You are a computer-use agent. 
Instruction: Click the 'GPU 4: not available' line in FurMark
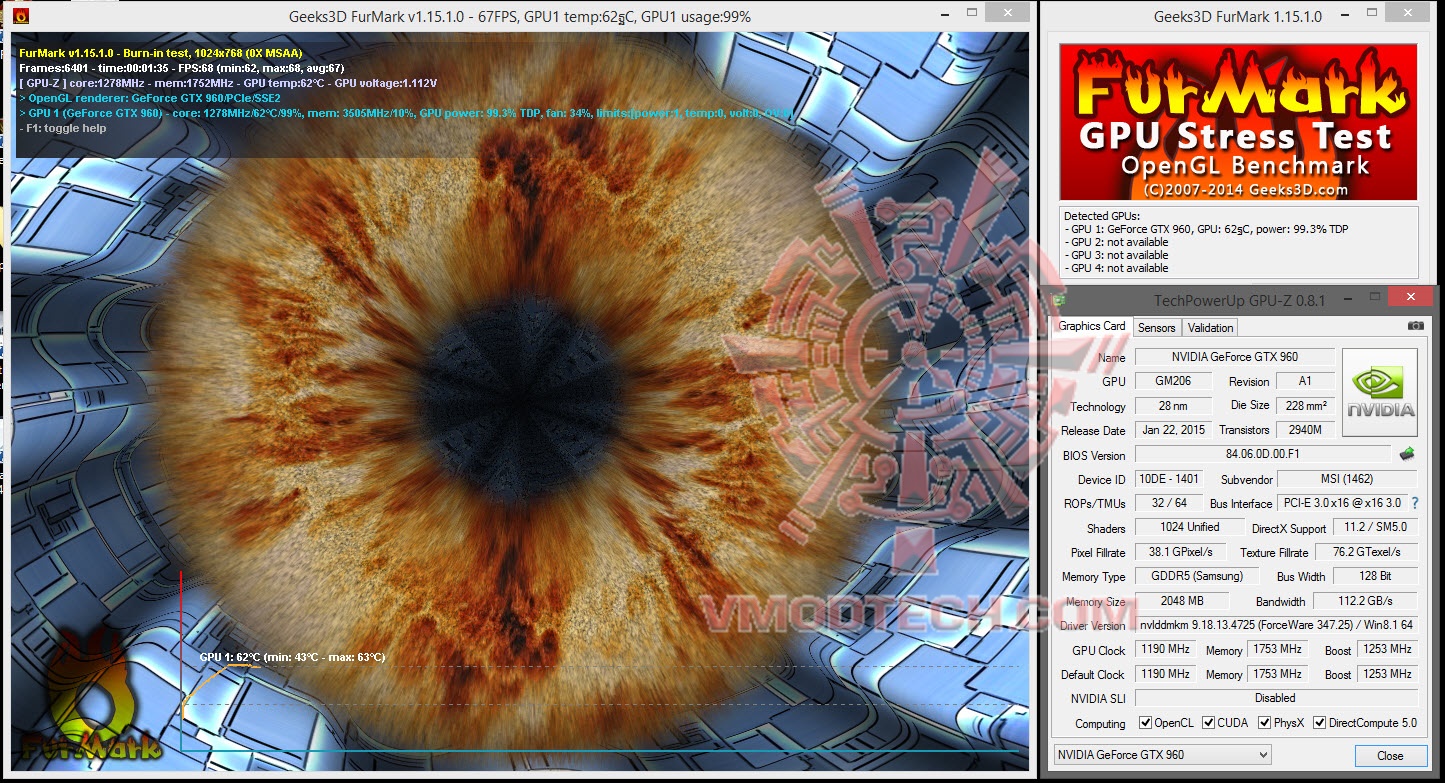pos(1115,268)
